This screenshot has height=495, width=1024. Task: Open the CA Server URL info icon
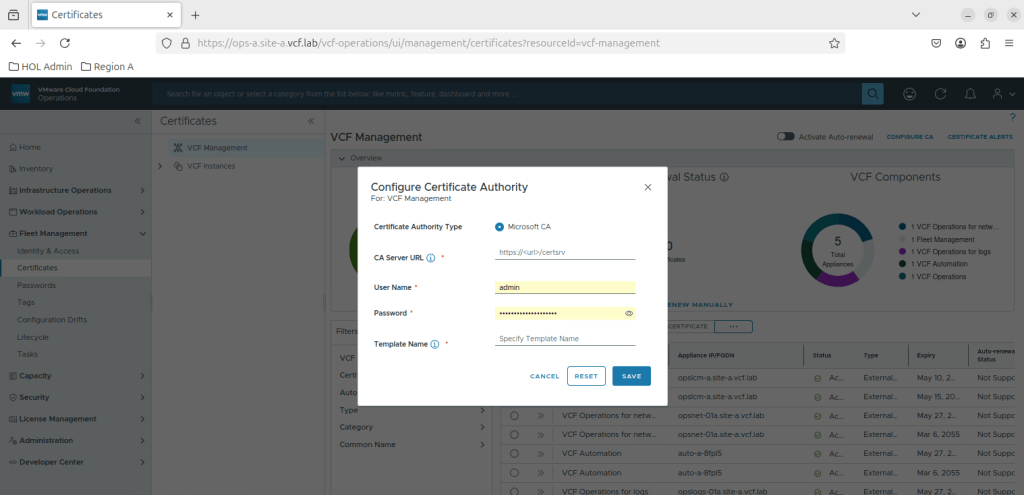click(x=431, y=258)
